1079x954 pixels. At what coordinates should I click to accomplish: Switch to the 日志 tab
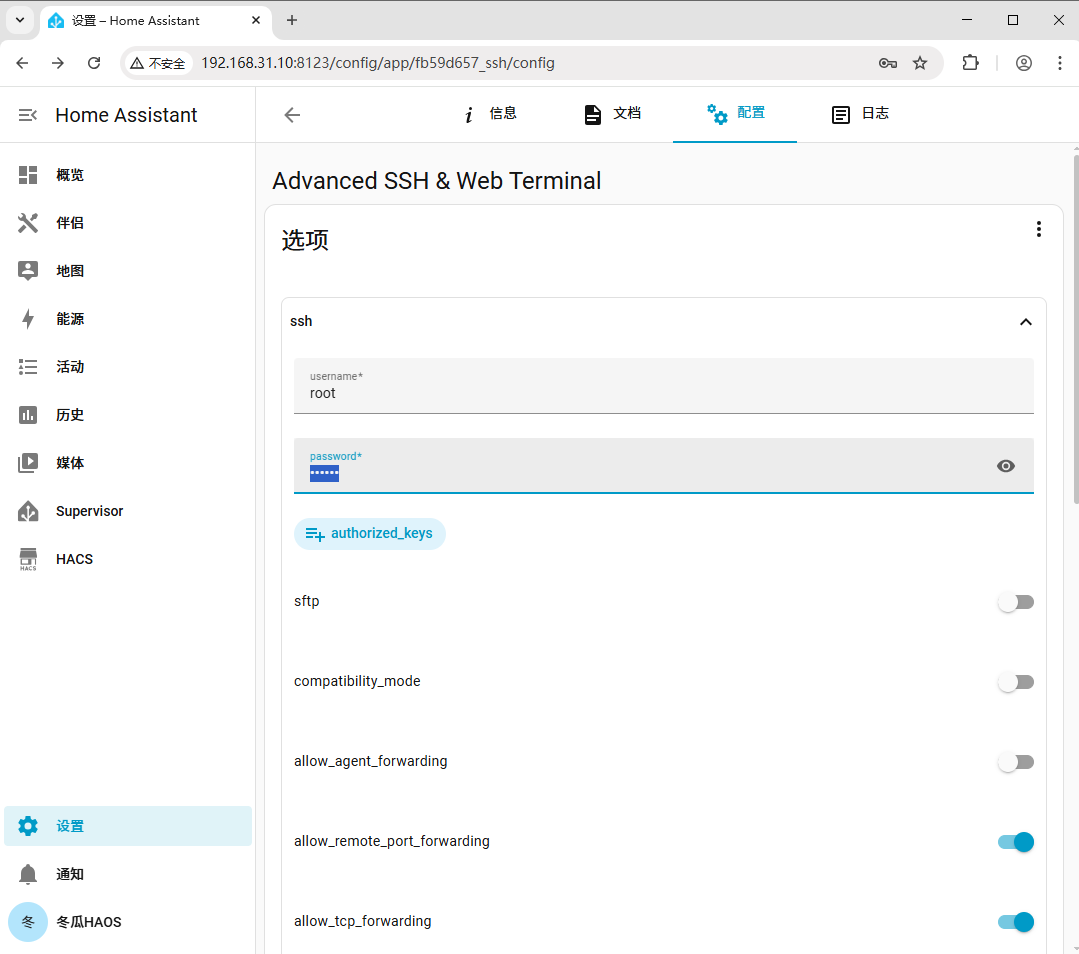(x=859, y=114)
